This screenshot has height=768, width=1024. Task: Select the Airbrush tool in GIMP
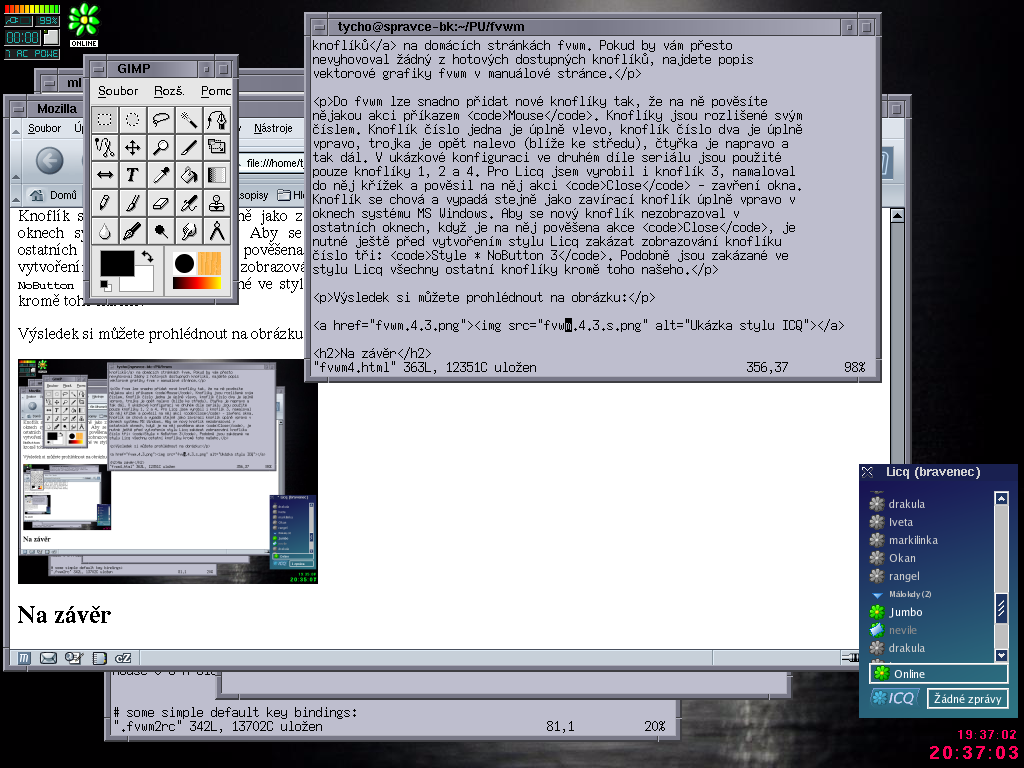(189, 204)
